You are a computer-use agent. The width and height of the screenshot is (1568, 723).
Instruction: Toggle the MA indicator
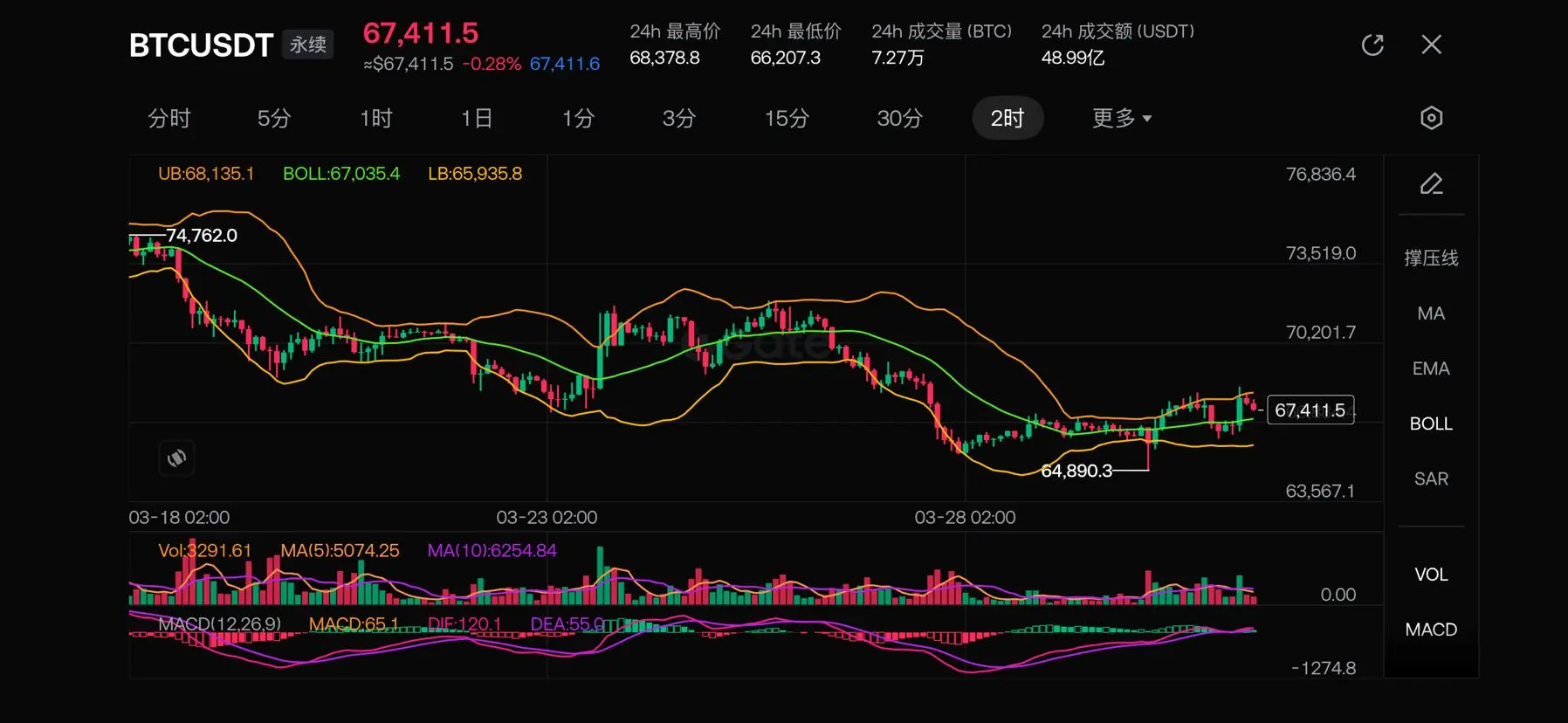pyautogui.click(x=1431, y=313)
